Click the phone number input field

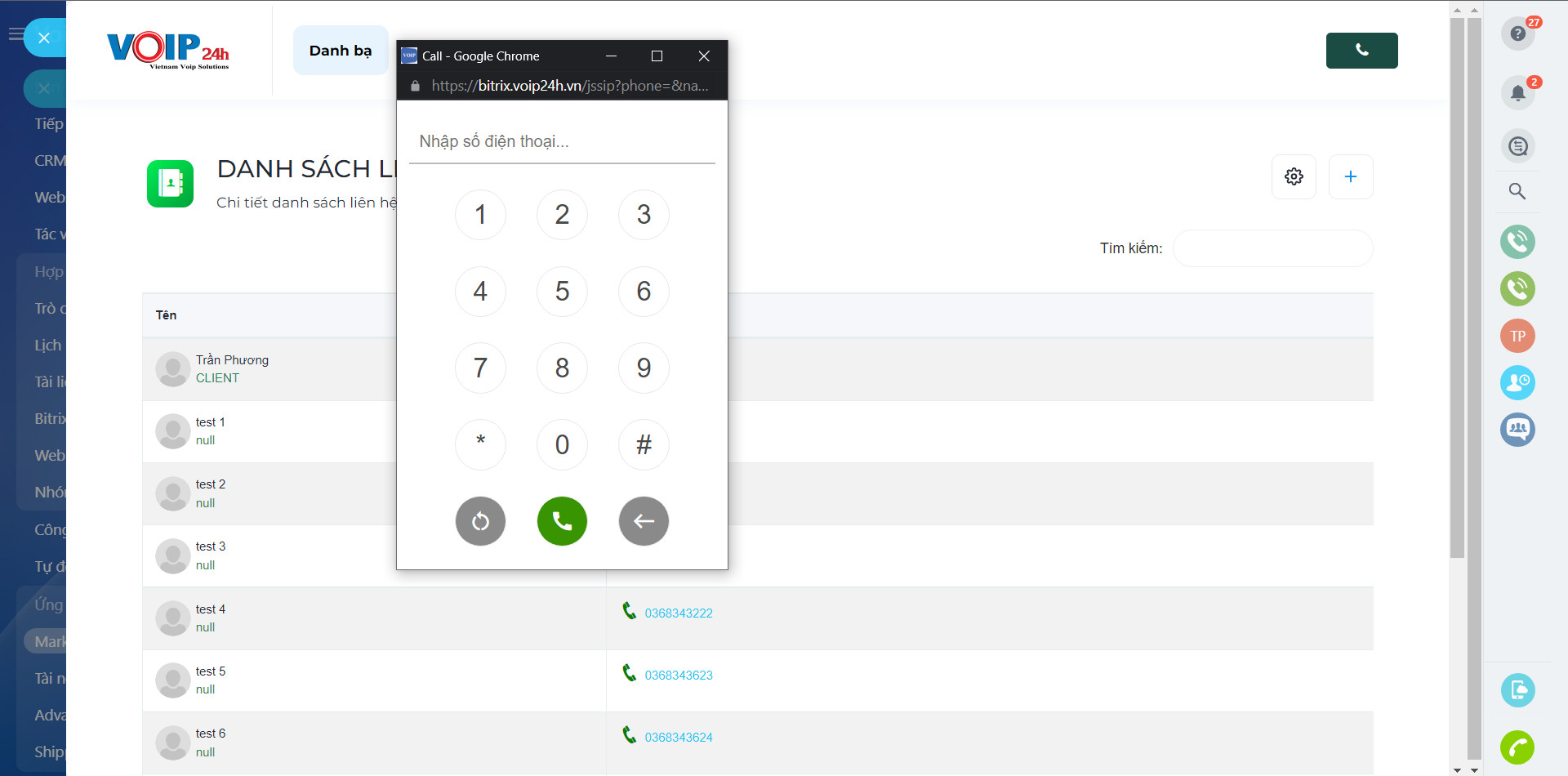click(562, 142)
